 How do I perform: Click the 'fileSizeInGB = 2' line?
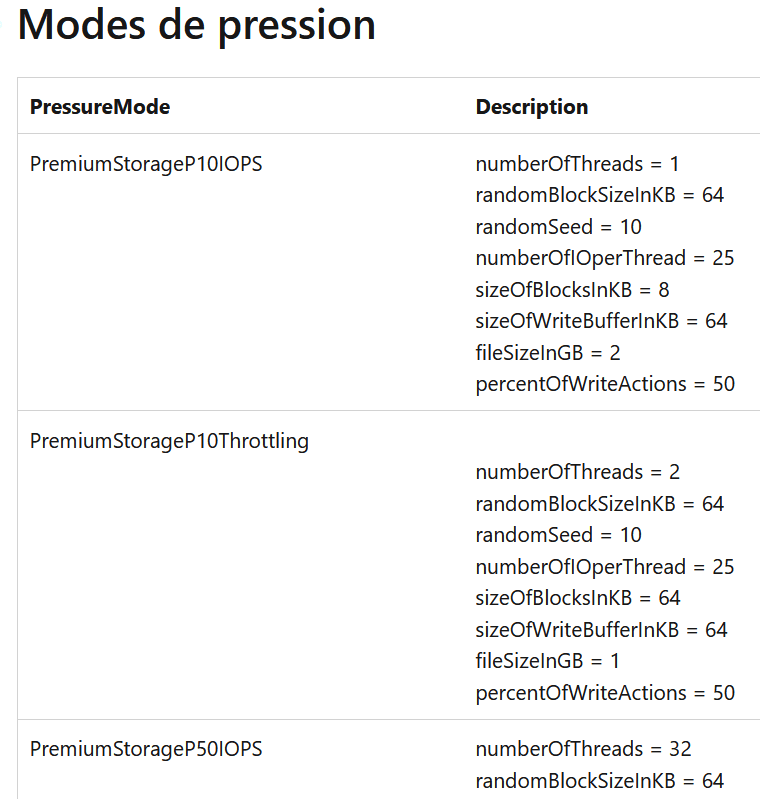[x=548, y=353]
